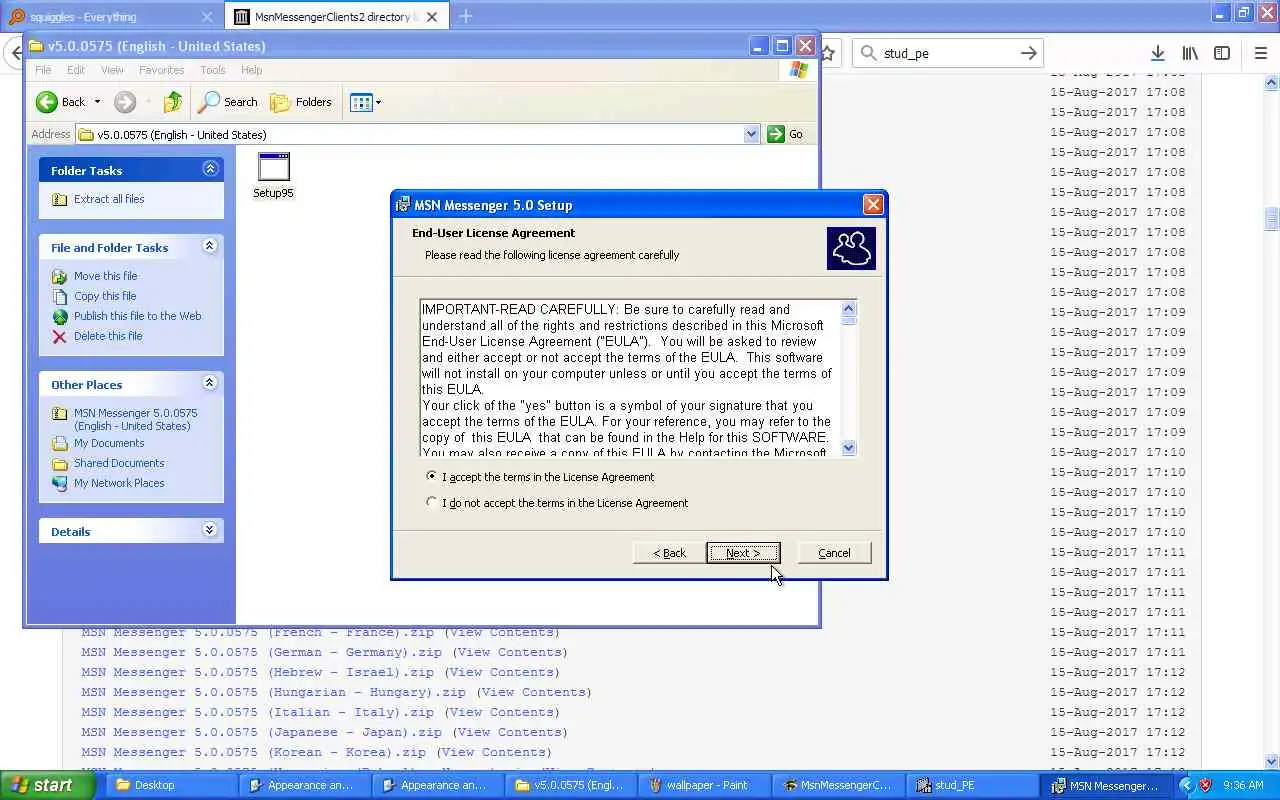Open the Help menu in Explorer

tap(251, 70)
